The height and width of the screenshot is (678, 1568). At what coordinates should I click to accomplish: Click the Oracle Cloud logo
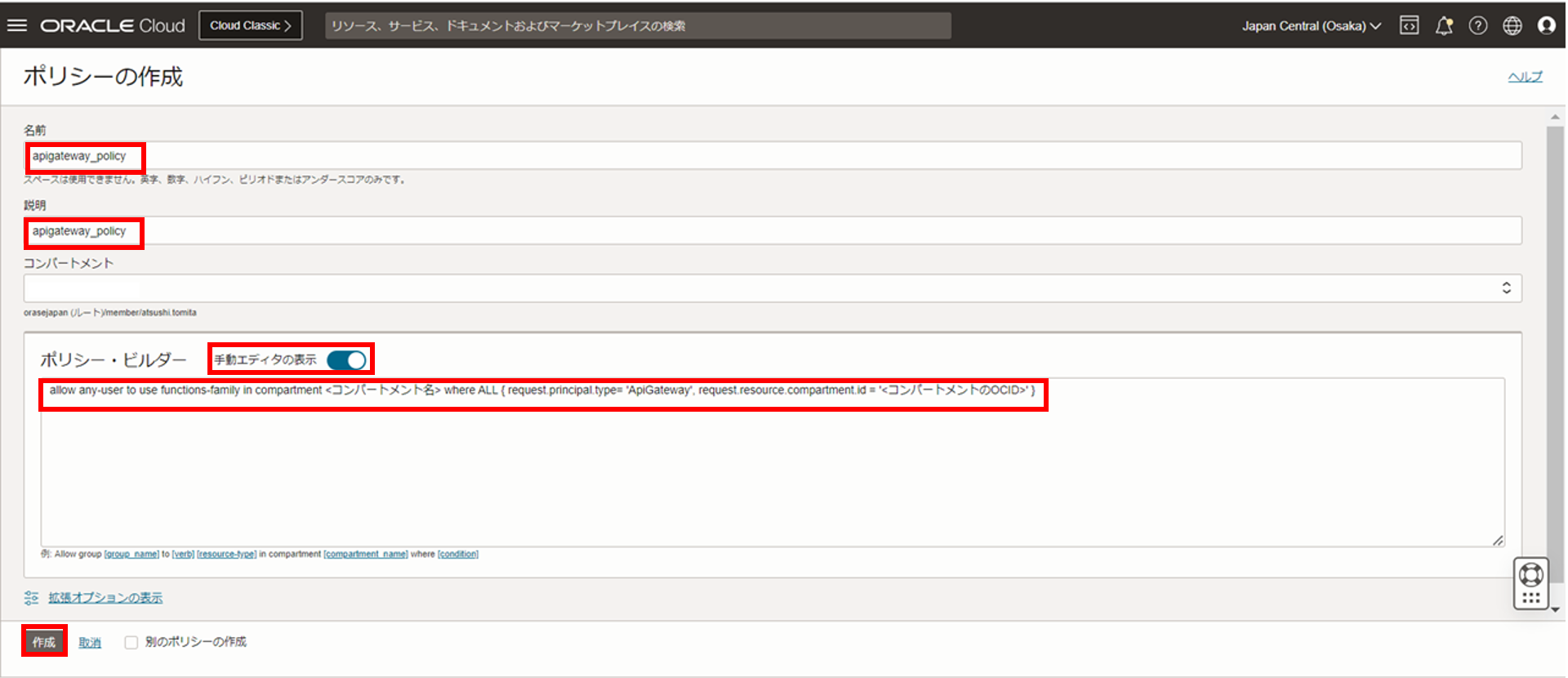[x=113, y=26]
